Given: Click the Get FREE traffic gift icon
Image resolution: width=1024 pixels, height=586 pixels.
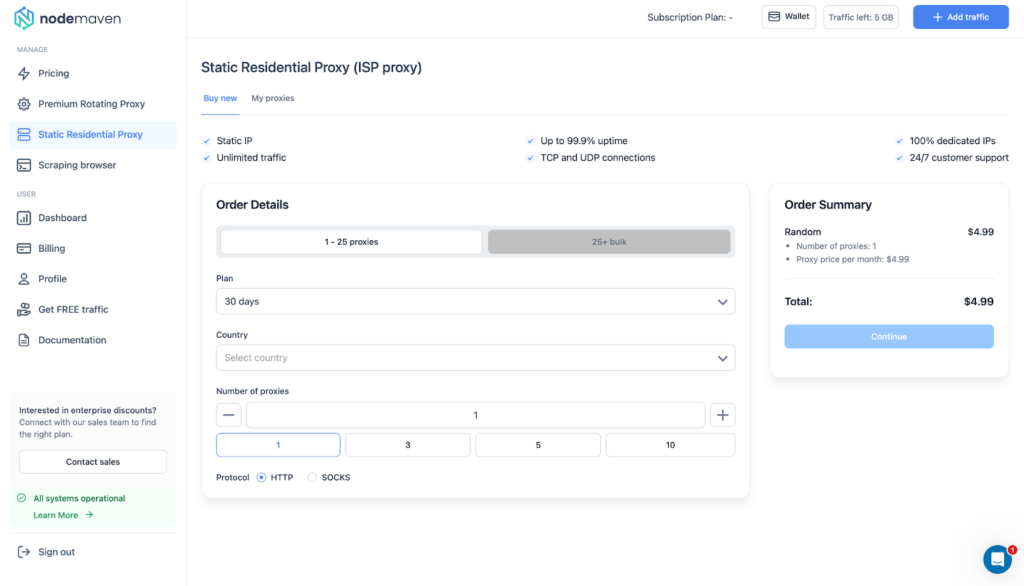Looking at the screenshot, I should click(24, 310).
